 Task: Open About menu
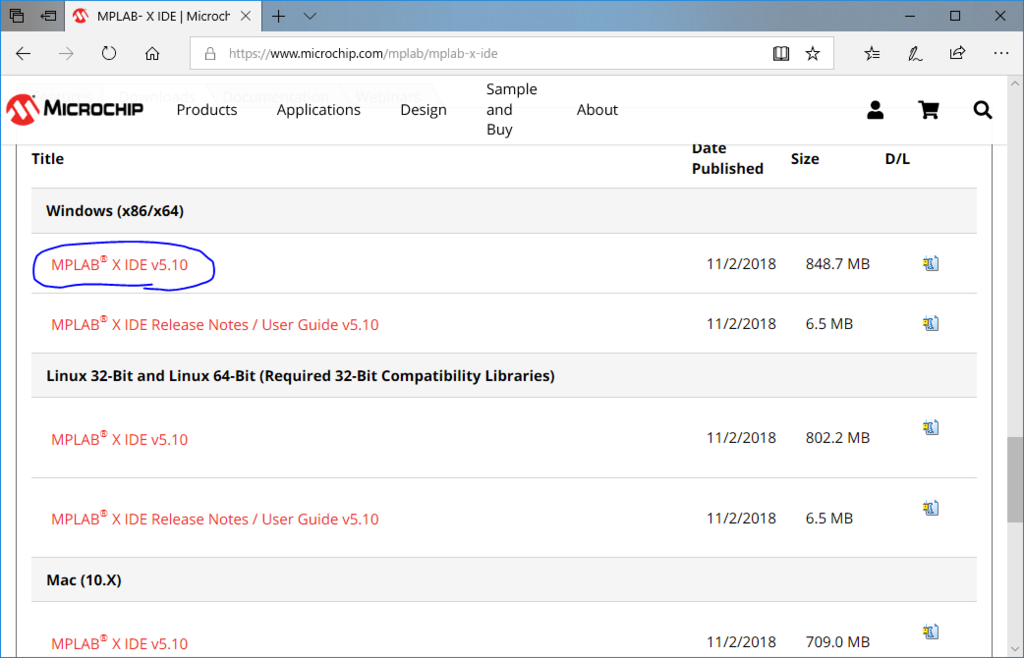point(597,110)
